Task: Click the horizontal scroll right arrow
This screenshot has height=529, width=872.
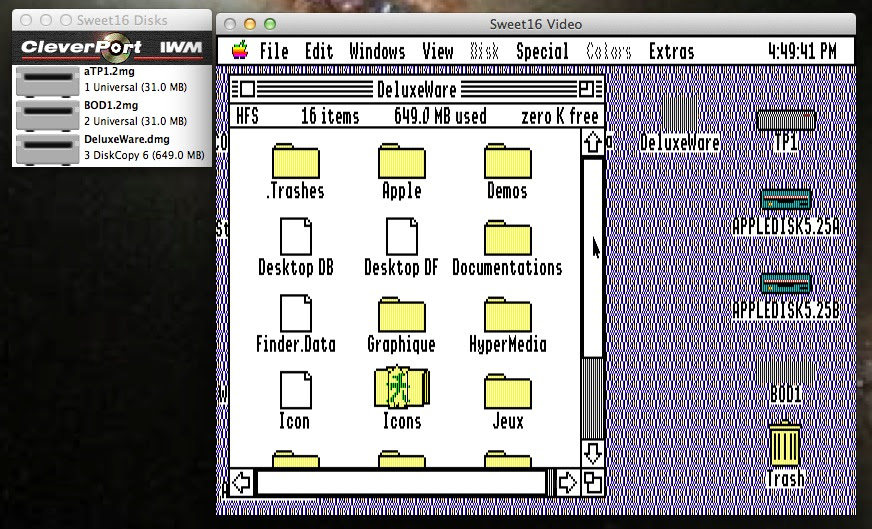Action: coord(567,482)
